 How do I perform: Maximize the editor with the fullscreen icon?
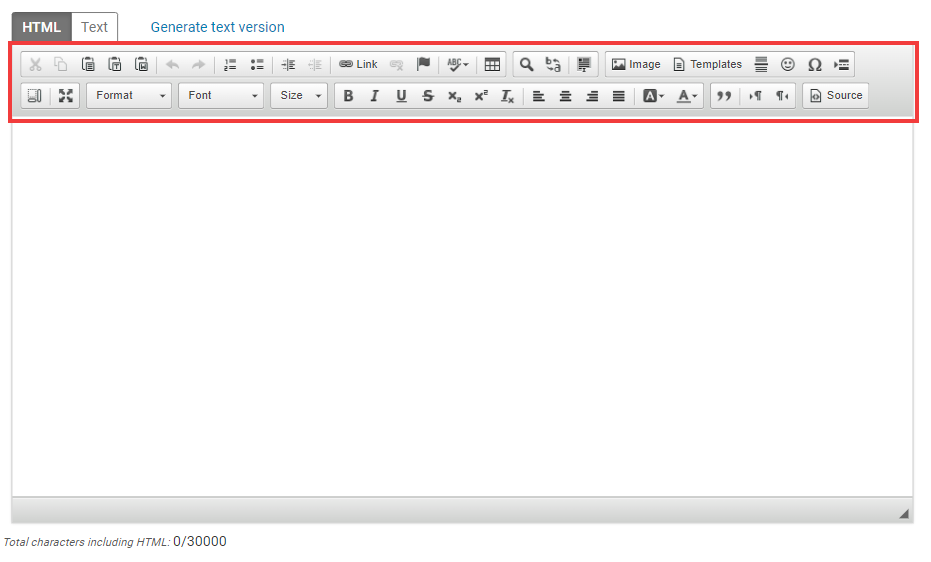pos(66,96)
